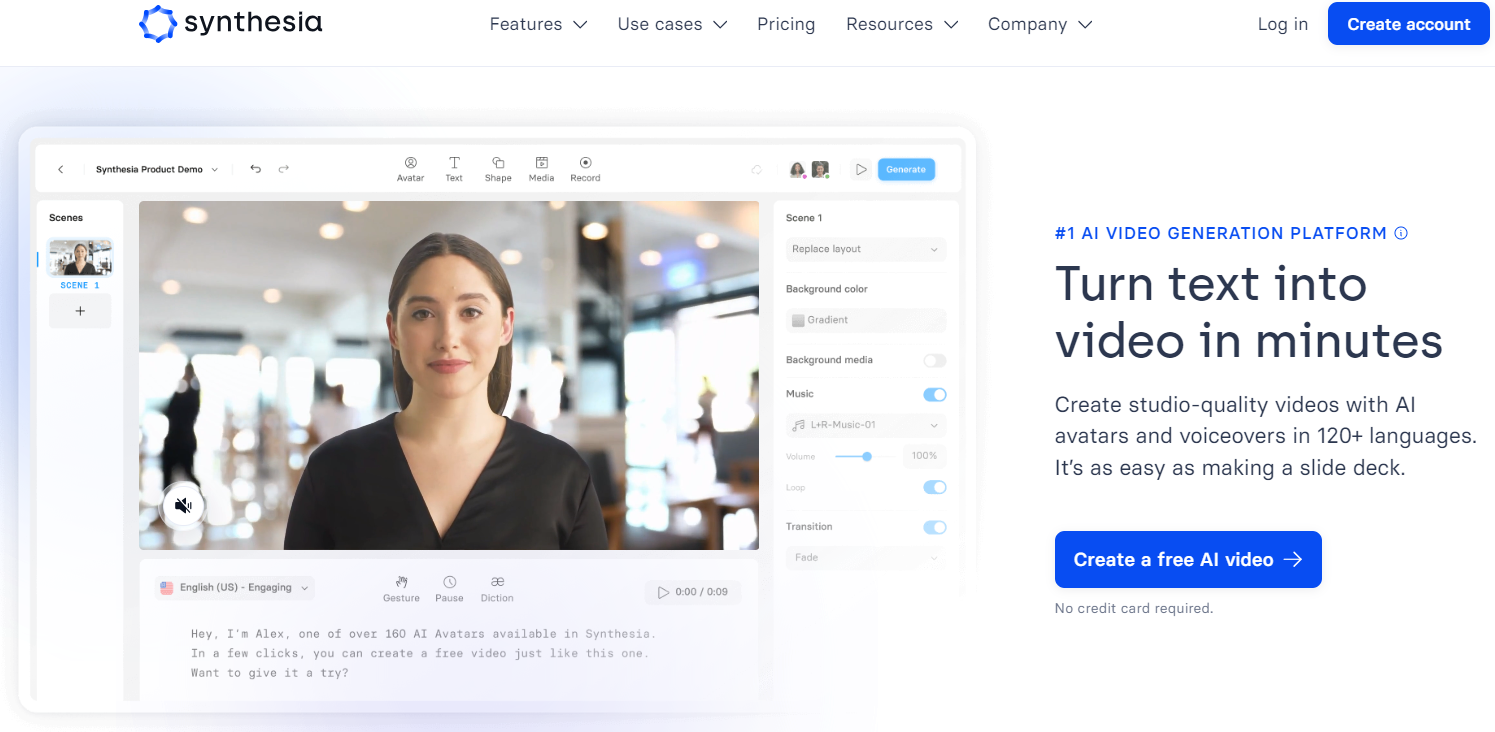Disable the Loop switch

935,487
